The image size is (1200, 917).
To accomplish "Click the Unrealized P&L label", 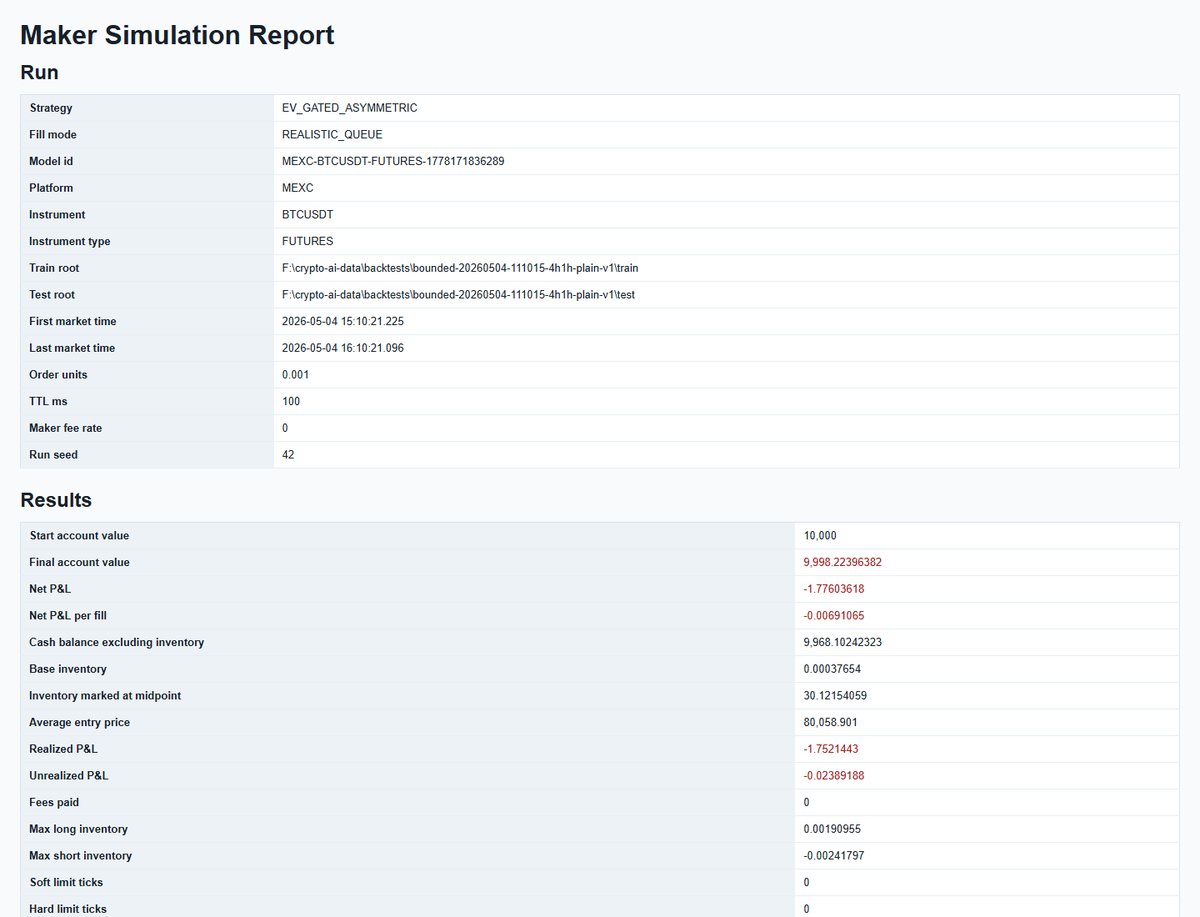I will (69, 776).
